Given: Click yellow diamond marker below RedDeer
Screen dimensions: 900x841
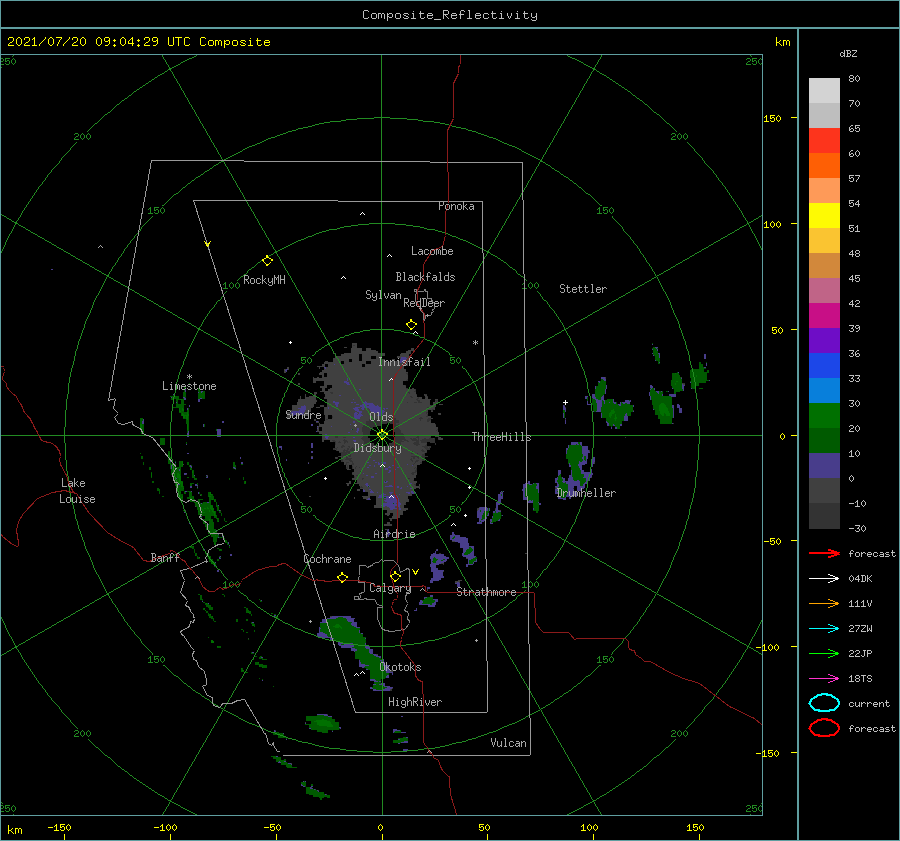Looking at the screenshot, I should pyautogui.click(x=411, y=325).
